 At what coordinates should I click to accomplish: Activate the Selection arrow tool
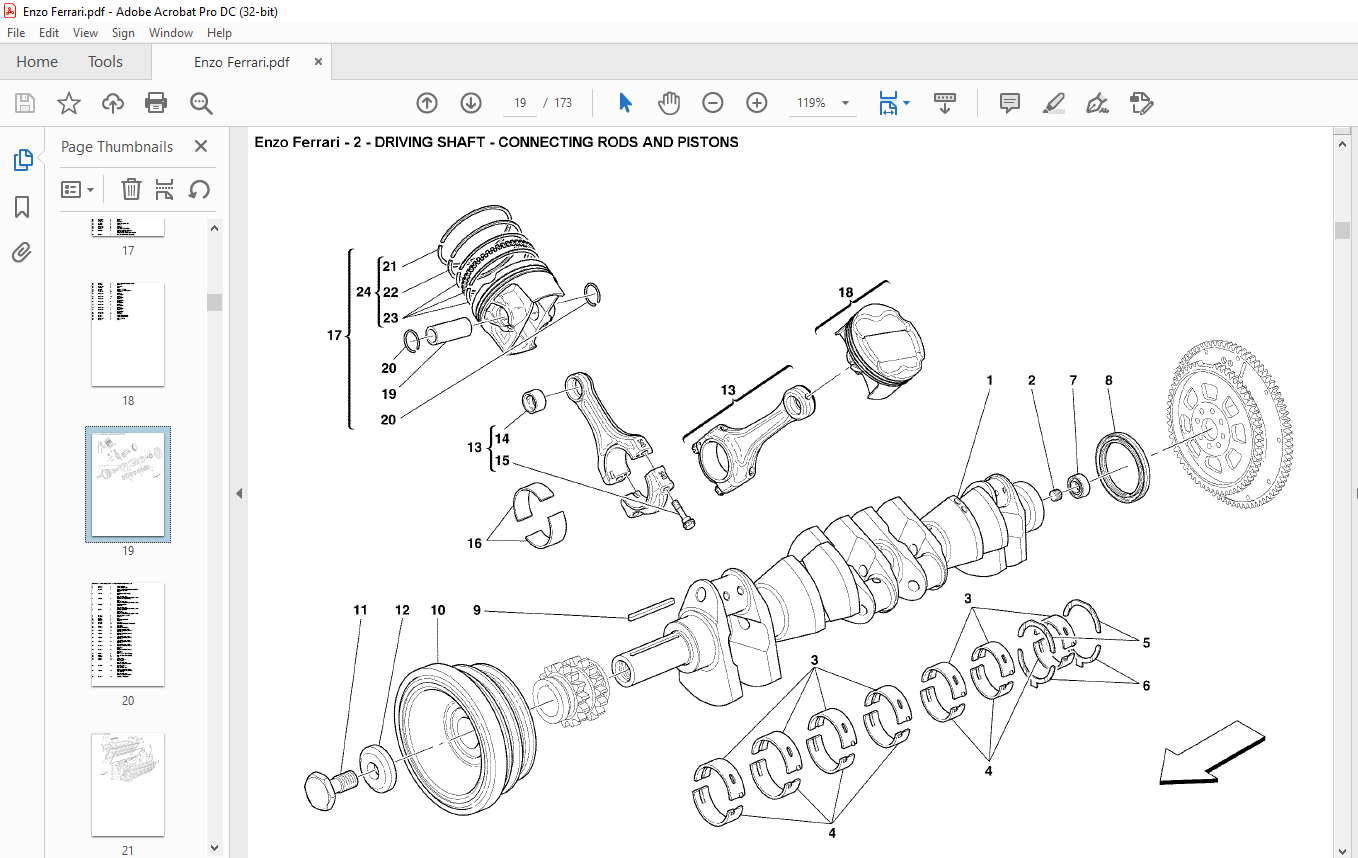[x=626, y=103]
